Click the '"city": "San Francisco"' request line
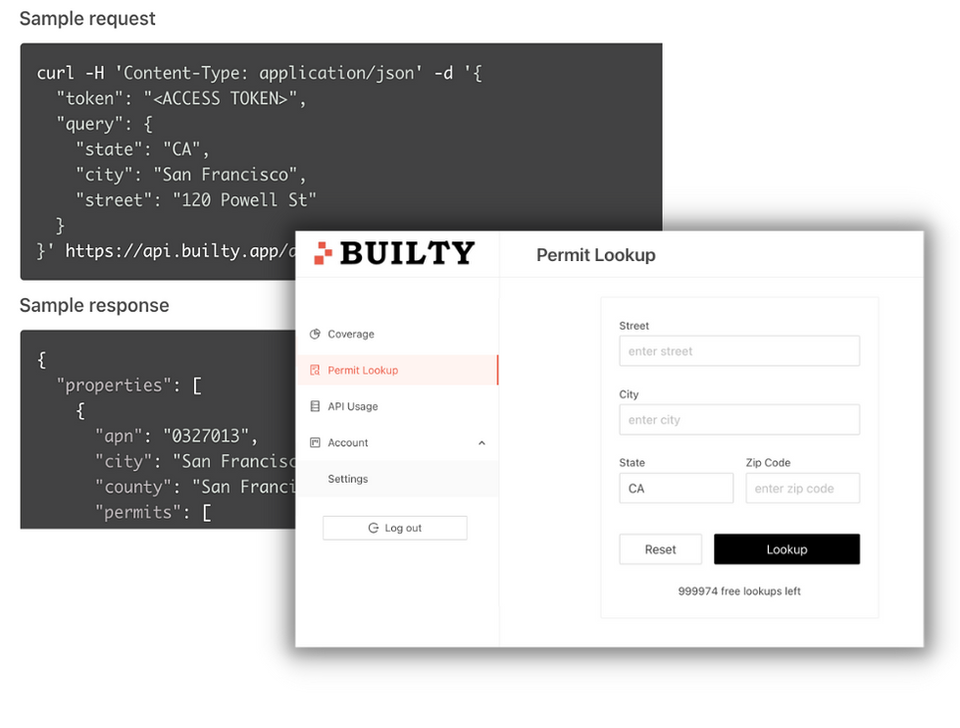 pos(191,174)
